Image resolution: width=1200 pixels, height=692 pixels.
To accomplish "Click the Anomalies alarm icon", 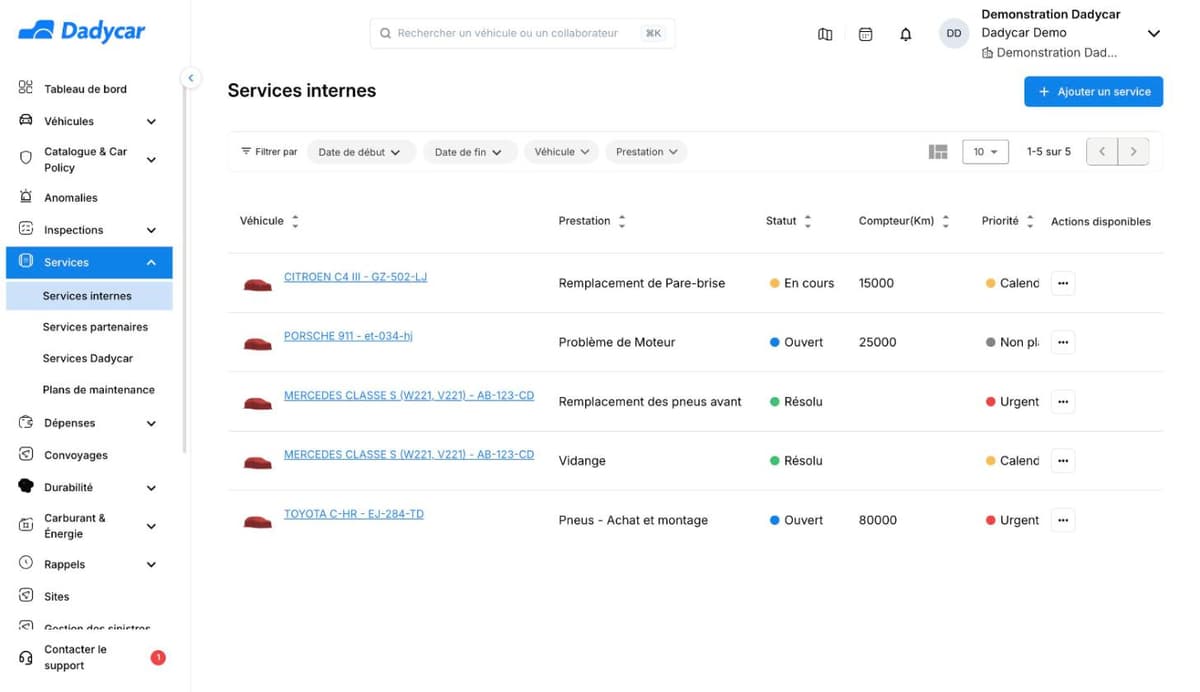I will [x=26, y=197].
